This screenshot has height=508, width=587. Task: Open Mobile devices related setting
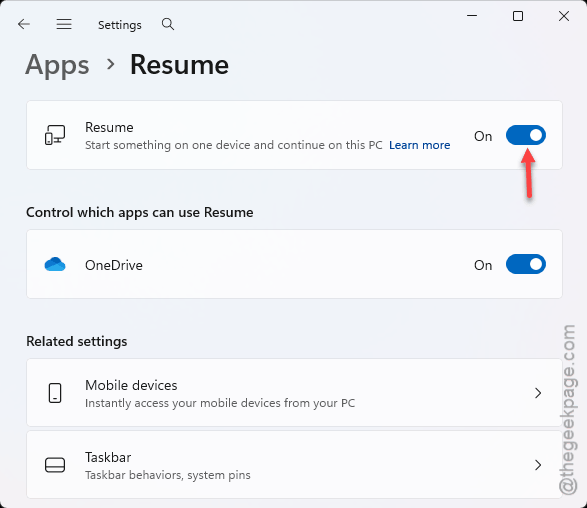pyautogui.click(x=294, y=392)
